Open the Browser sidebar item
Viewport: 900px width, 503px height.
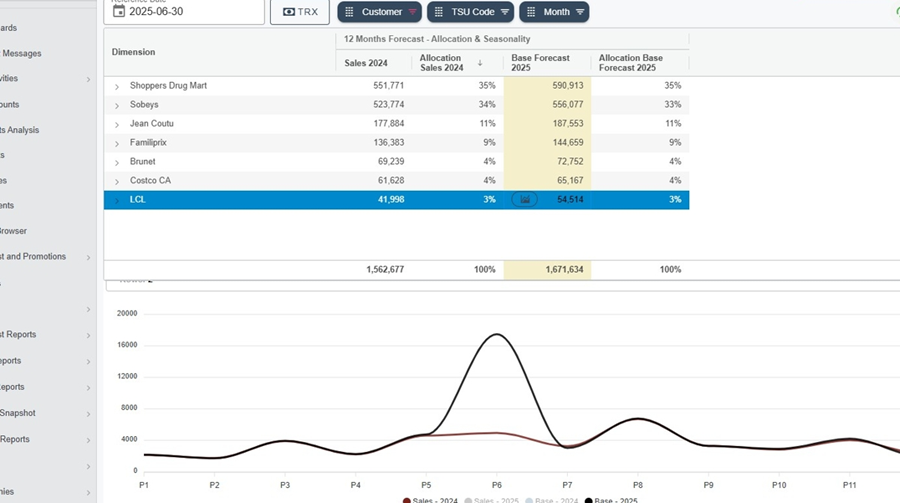(13, 231)
